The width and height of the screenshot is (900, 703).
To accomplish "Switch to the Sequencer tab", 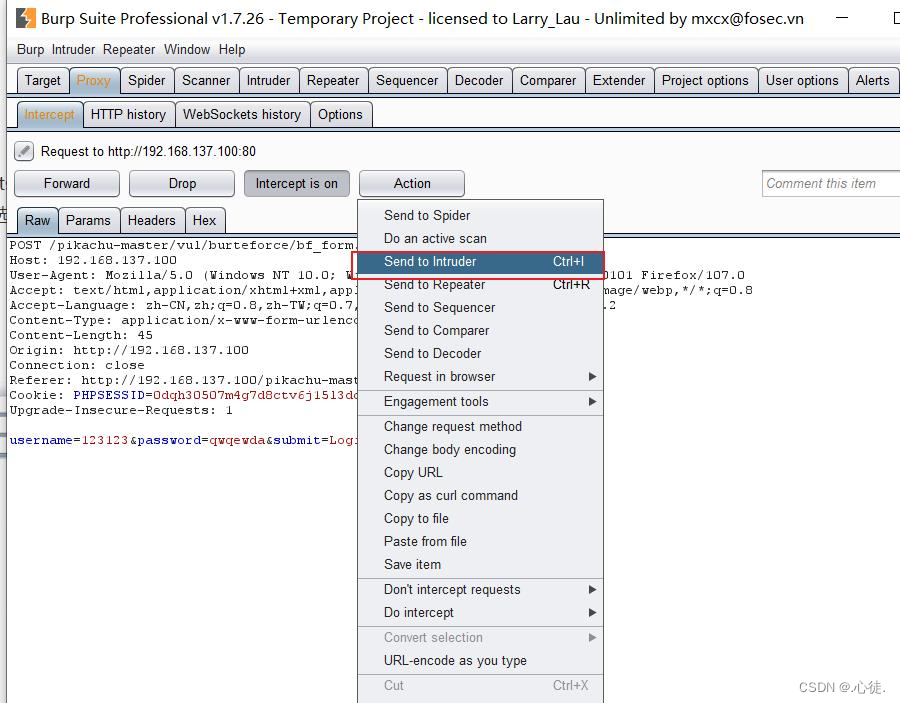I will coord(407,81).
